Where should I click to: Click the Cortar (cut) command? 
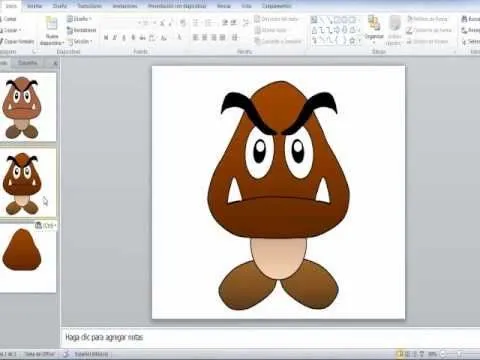(7, 19)
